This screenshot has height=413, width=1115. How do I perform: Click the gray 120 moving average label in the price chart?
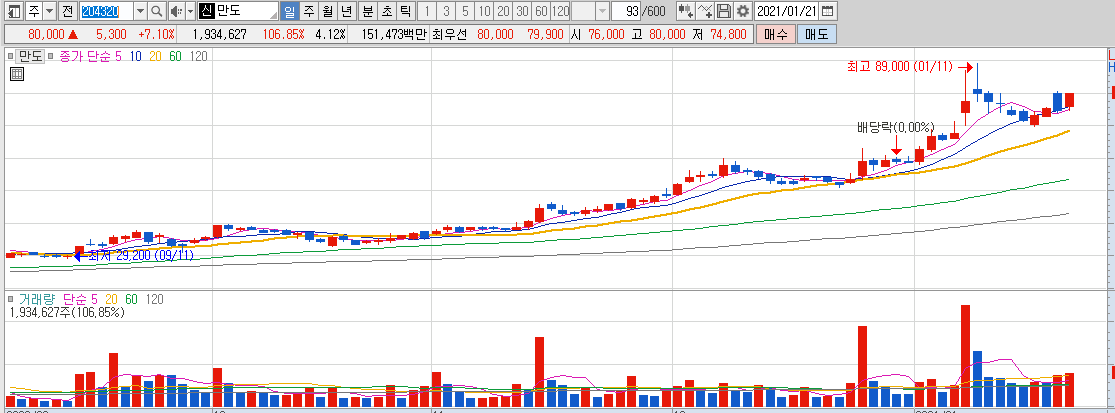[198, 56]
